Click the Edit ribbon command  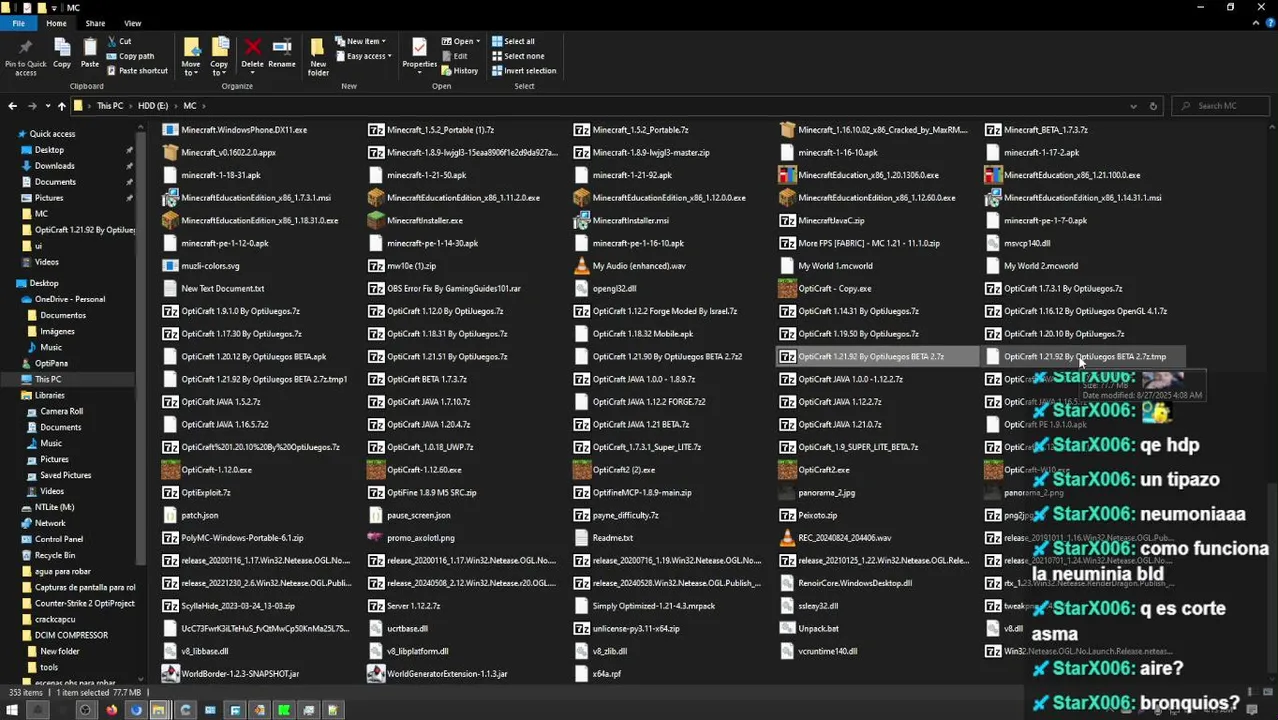(x=455, y=56)
